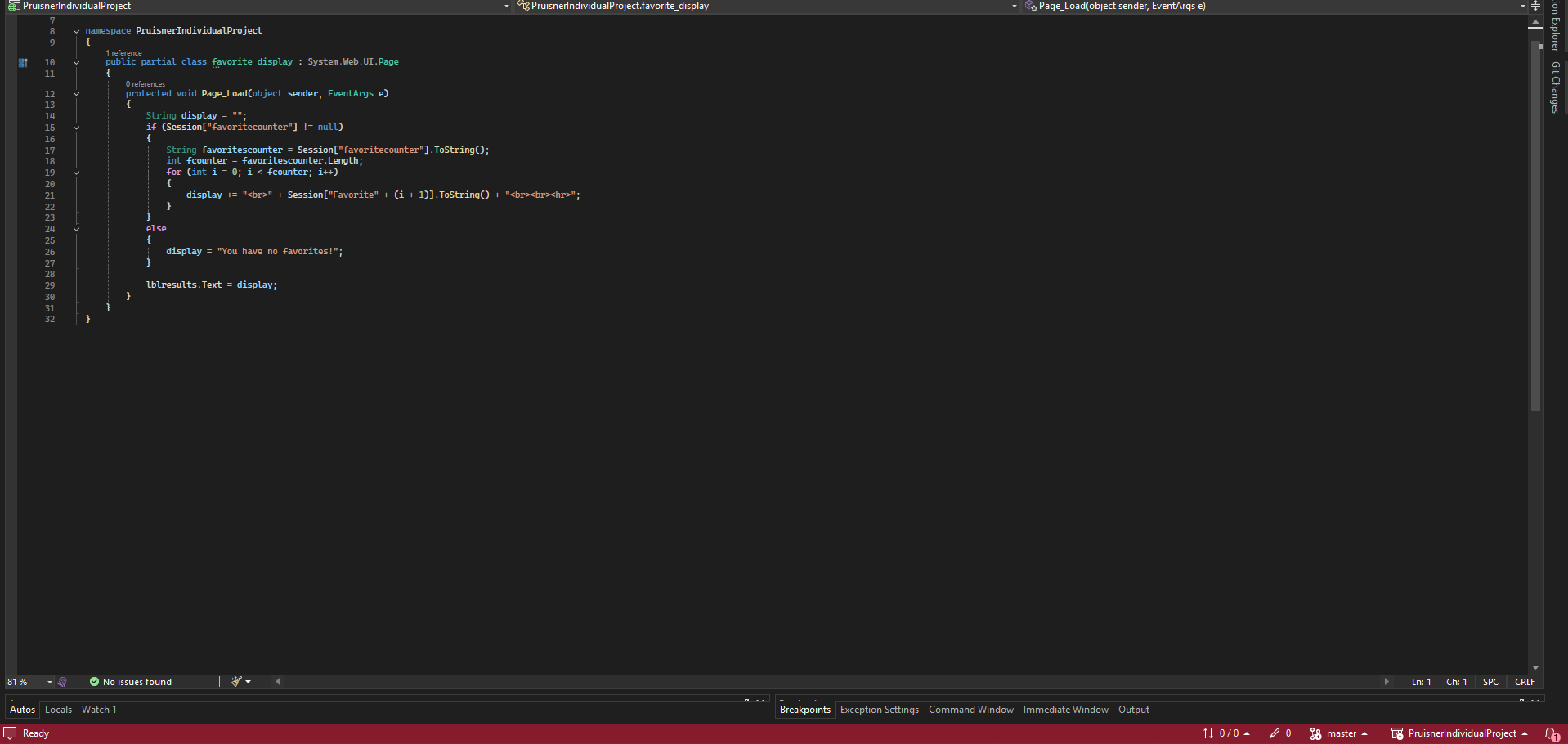Image resolution: width=1568 pixels, height=744 pixels.
Task: Click the '0 references' CodeLens link
Action: pyautogui.click(x=146, y=84)
